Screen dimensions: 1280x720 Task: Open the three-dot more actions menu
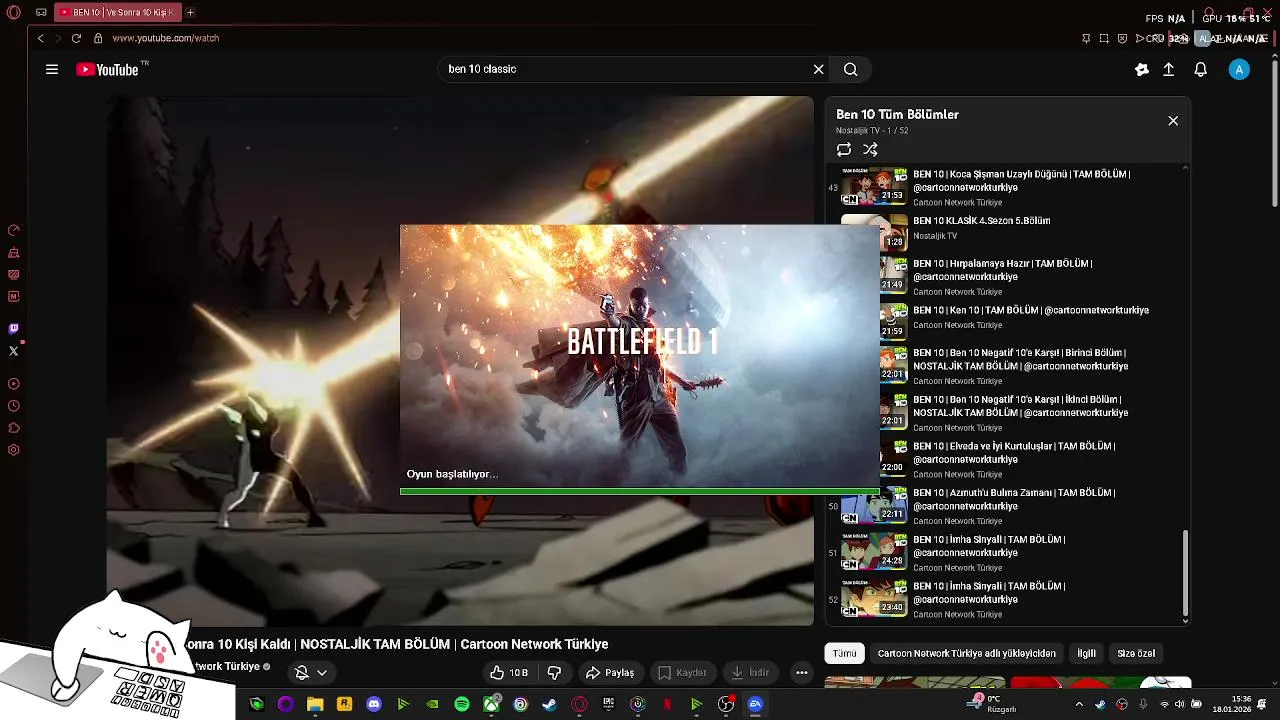point(802,673)
